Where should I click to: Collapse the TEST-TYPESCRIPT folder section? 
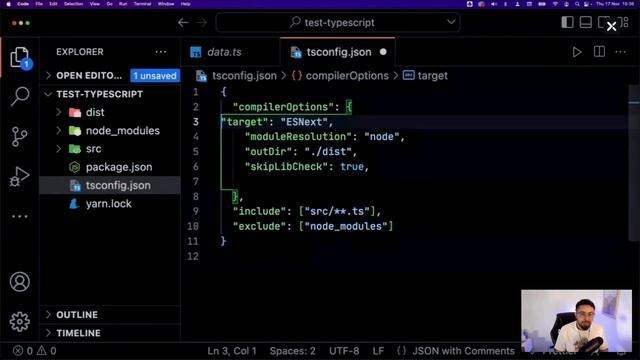coord(100,94)
